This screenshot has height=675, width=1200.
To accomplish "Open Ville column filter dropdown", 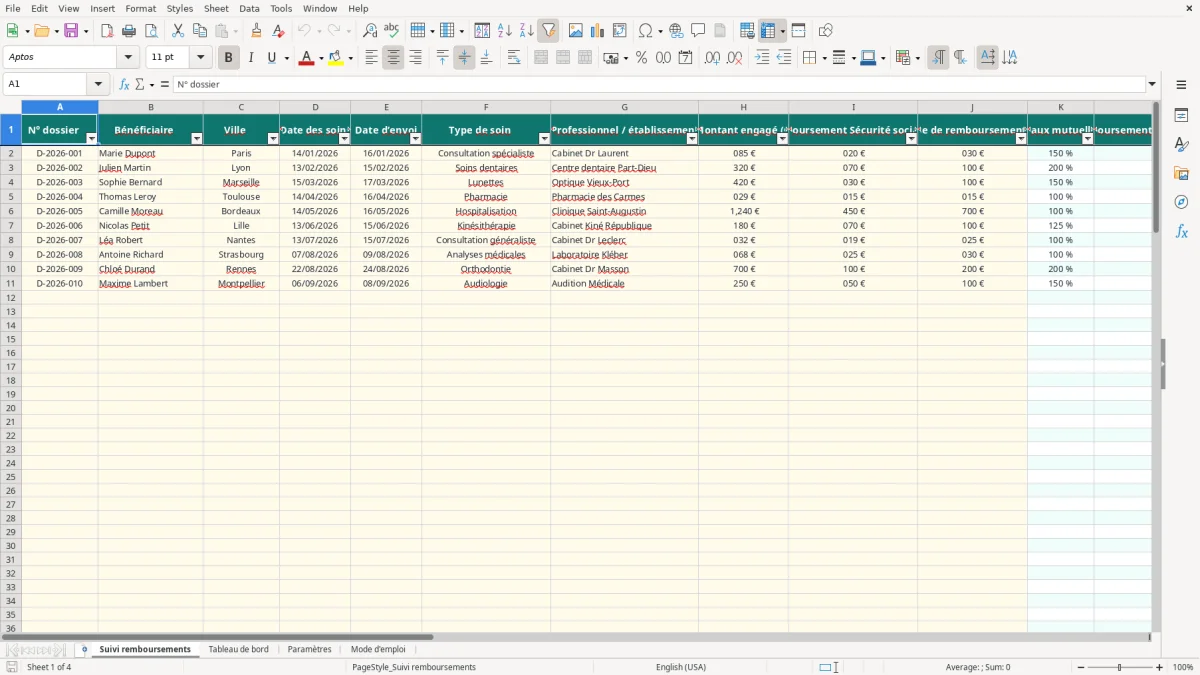I will [x=273, y=139].
